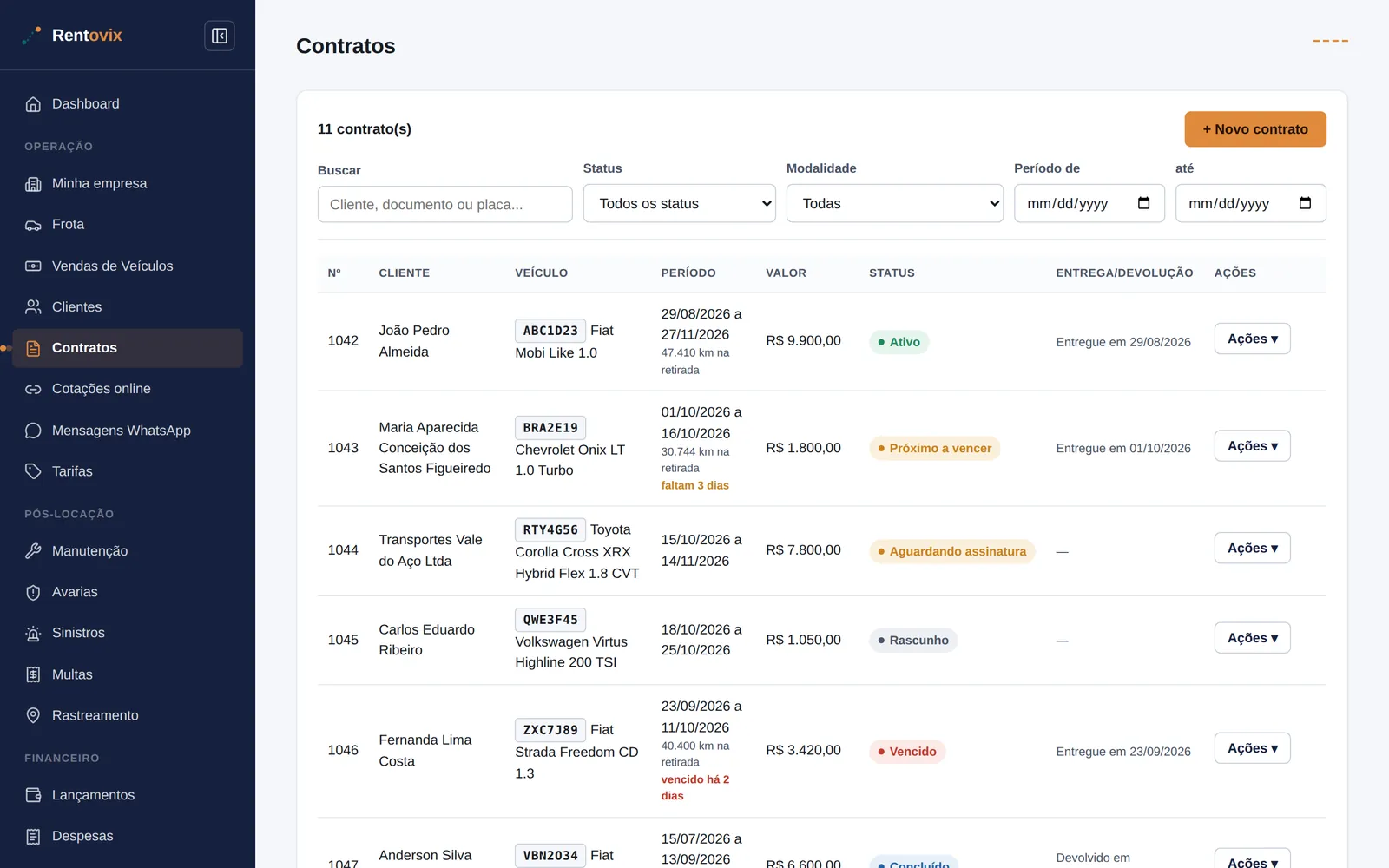Click the Minha empresa building icon
The image size is (1389, 868).
tap(33, 184)
